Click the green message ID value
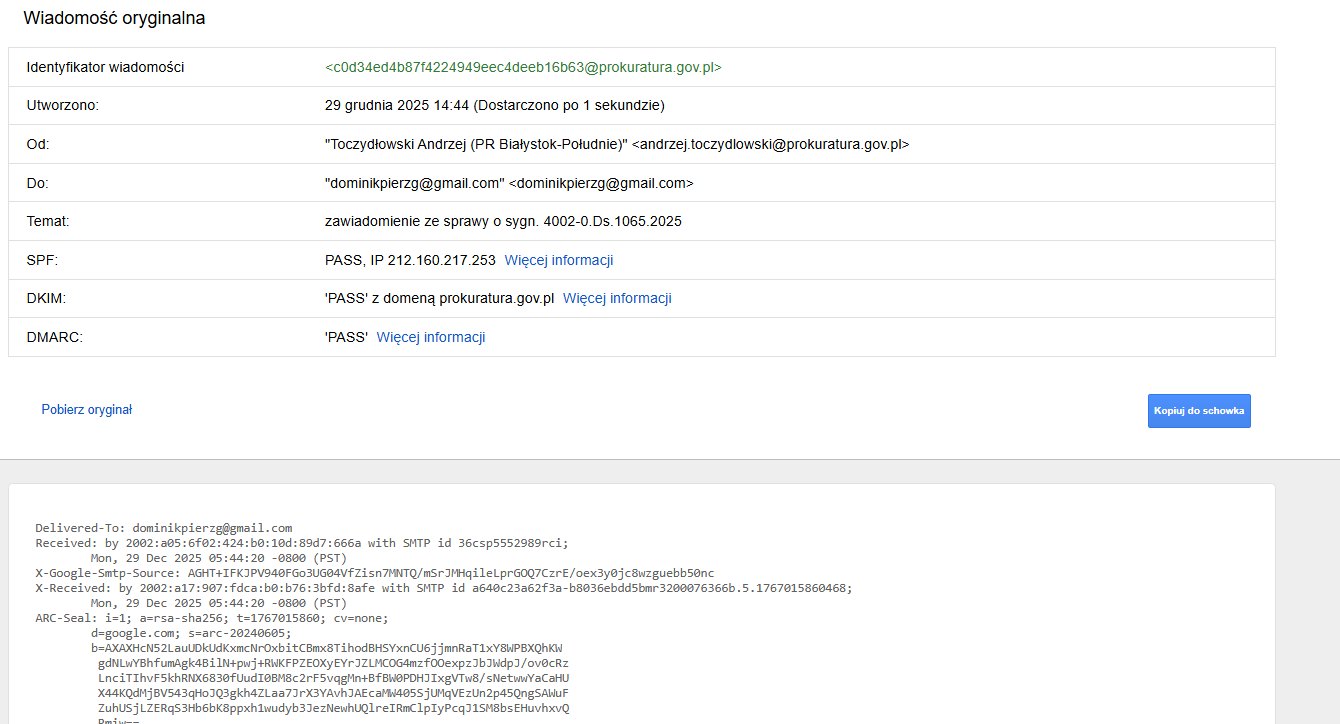 pos(523,67)
